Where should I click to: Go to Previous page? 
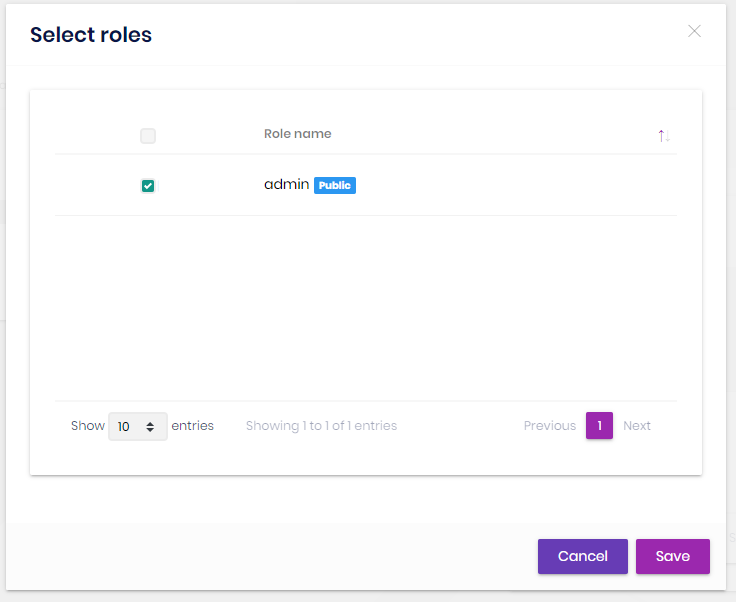pos(550,426)
